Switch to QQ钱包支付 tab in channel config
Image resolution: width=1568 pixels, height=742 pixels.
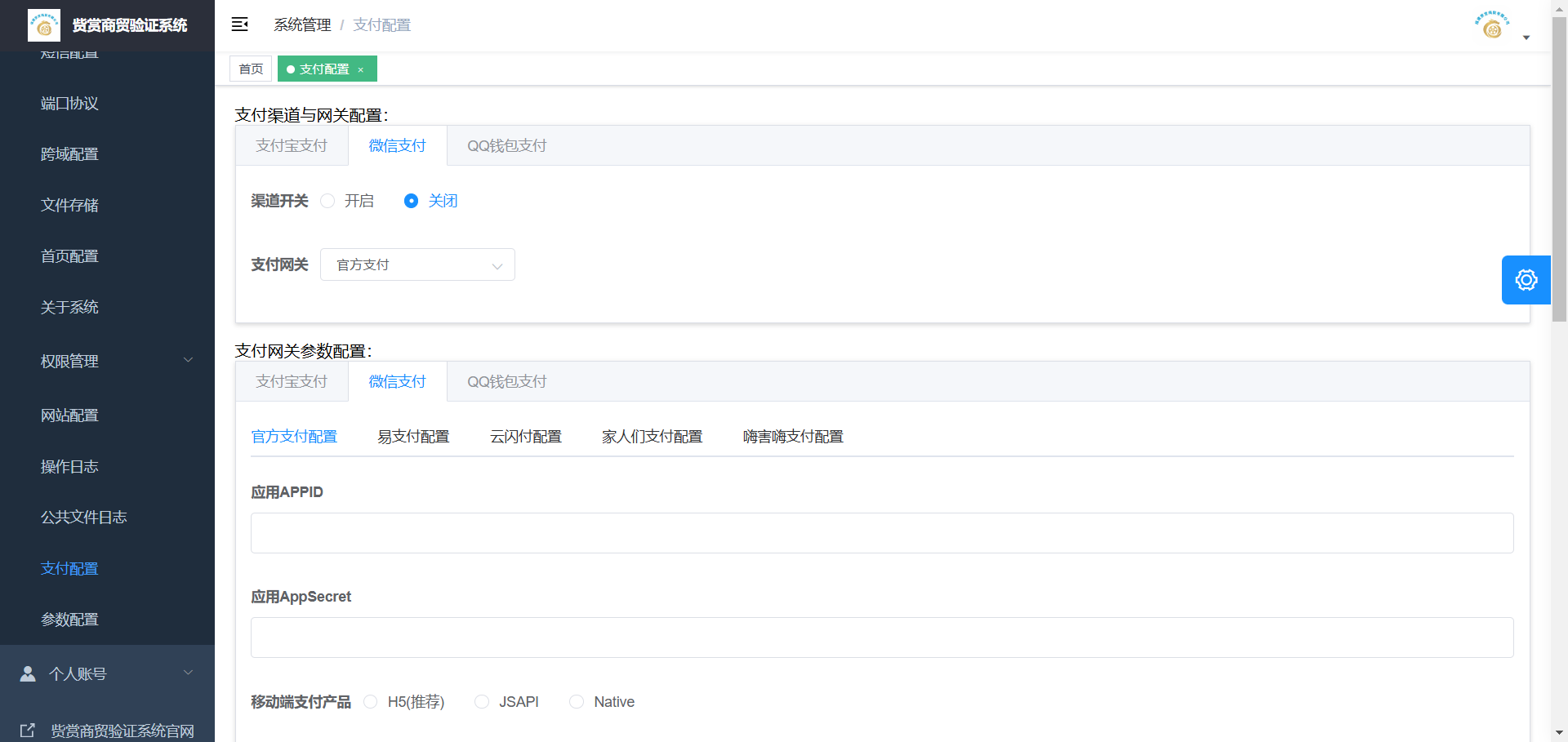[506, 146]
